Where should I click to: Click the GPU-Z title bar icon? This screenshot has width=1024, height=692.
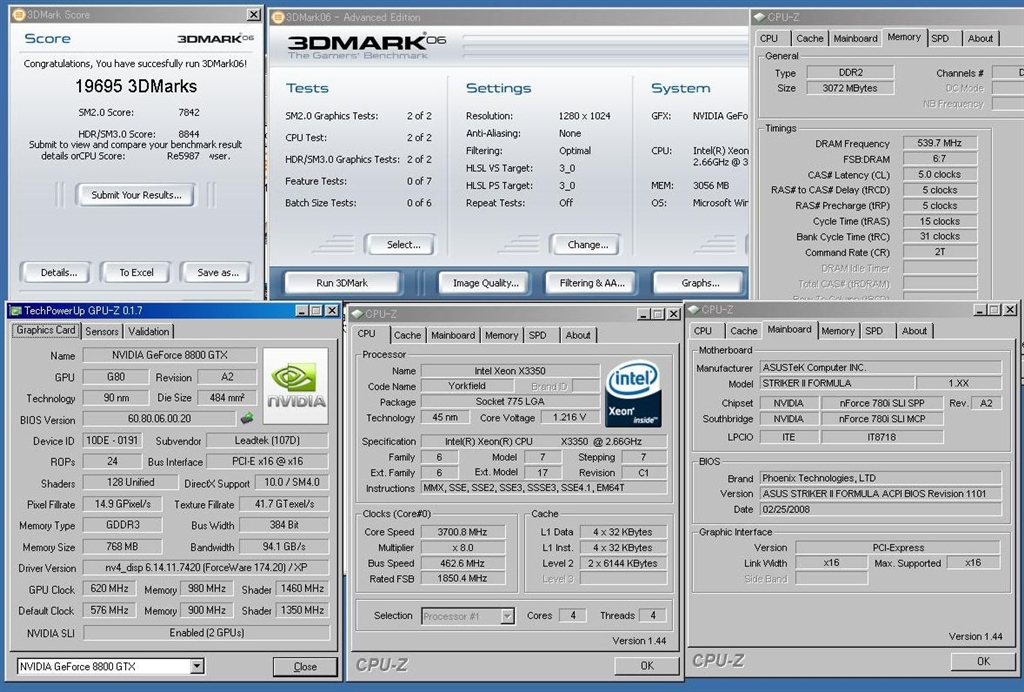pyautogui.click(x=16, y=311)
